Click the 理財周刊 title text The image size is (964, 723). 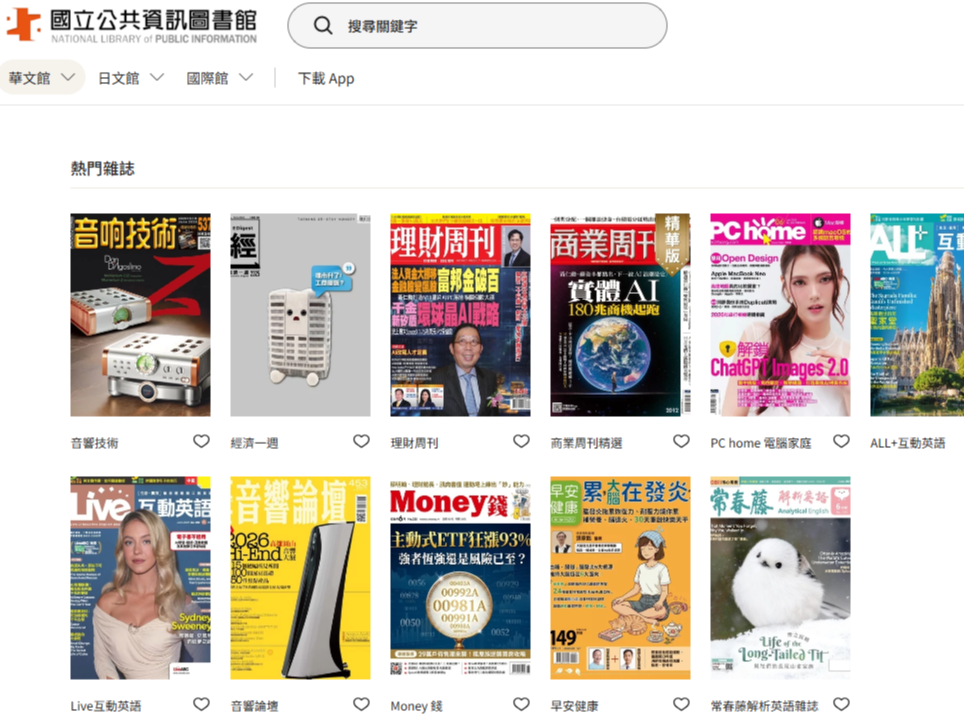[x=414, y=443]
